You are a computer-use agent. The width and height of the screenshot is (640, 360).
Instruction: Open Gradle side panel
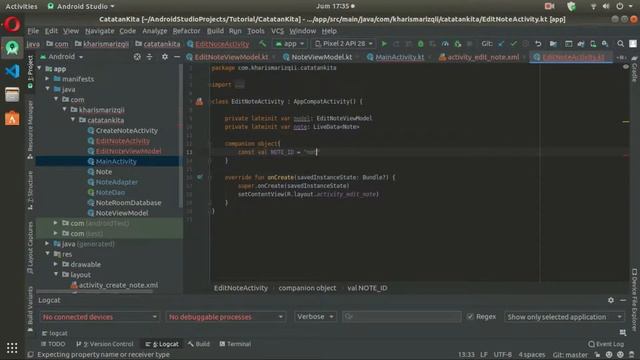click(x=634, y=69)
